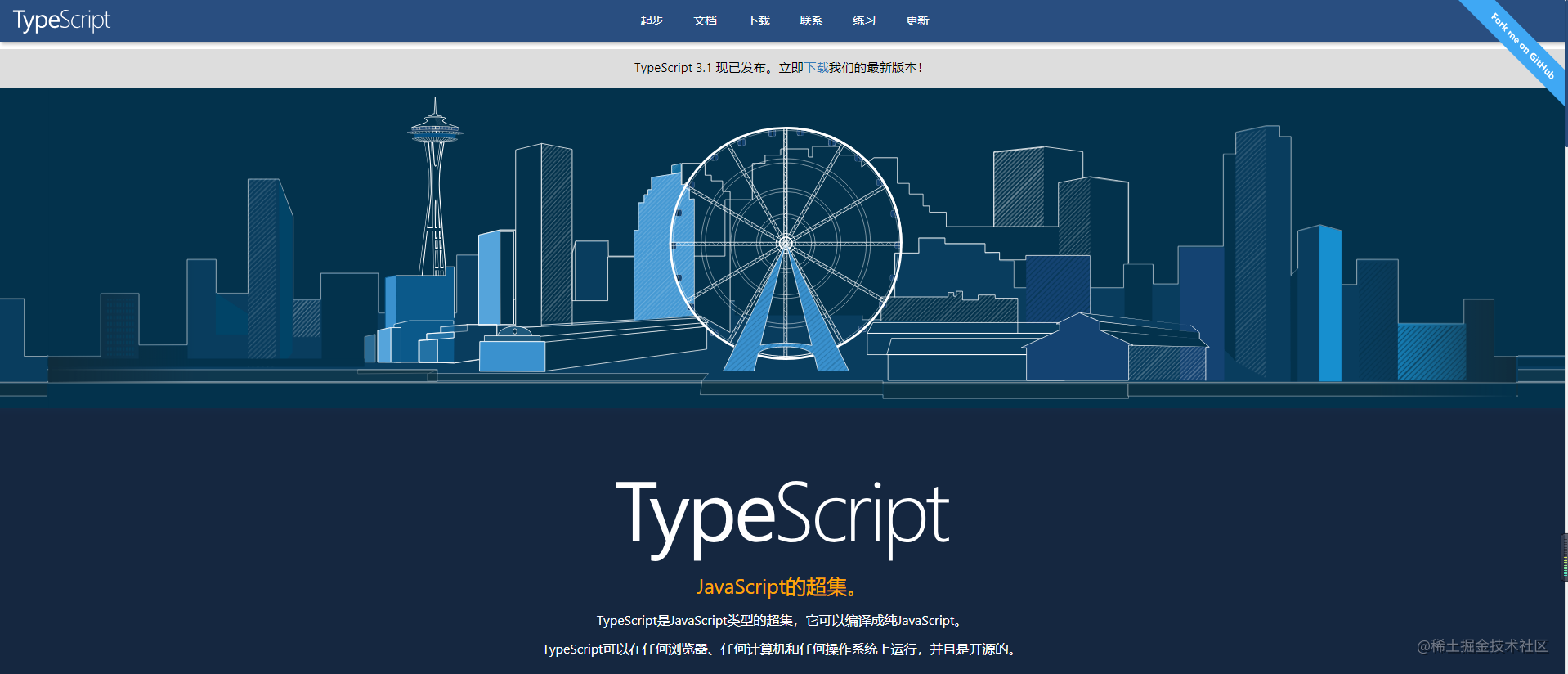The image size is (1568, 674).
Task: Click the TypeScript logo in the header
Action: point(61,20)
